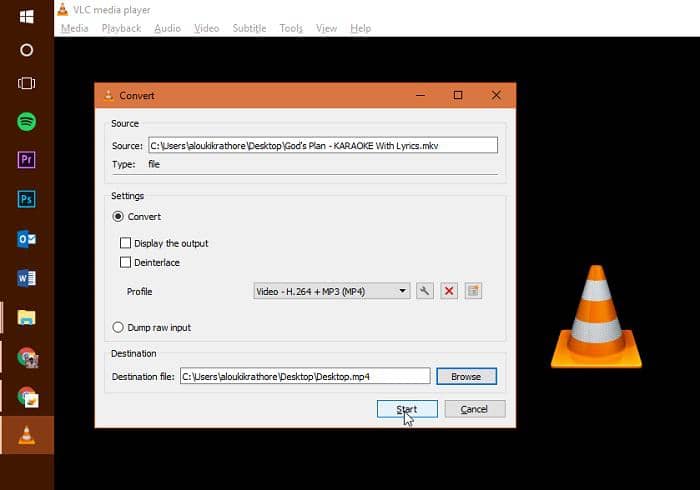Image resolution: width=700 pixels, height=490 pixels.
Task: Open the Tools menu
Action: click(x=291, y=28)
